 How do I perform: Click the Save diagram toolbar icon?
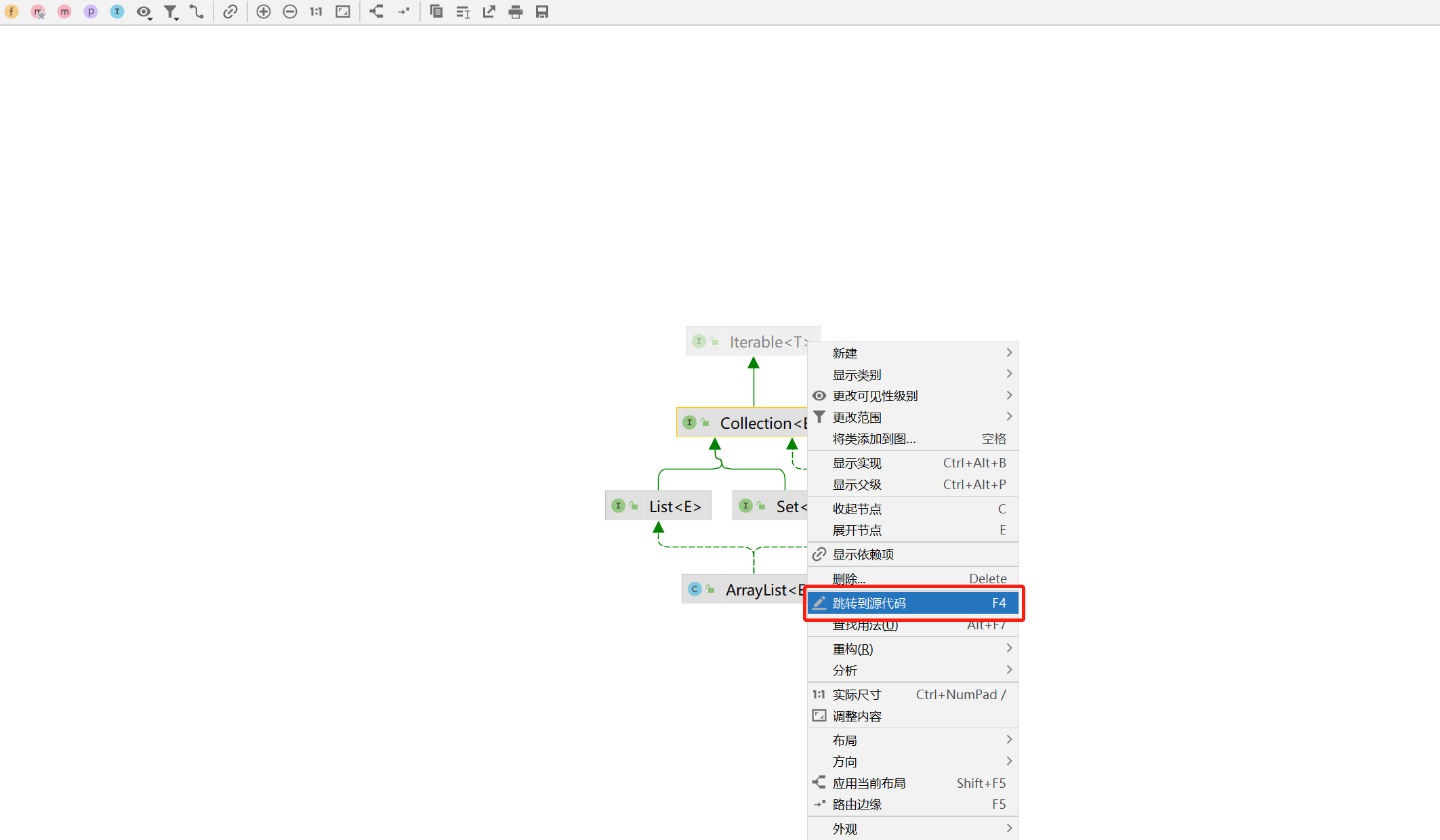(x=542, y=12)
